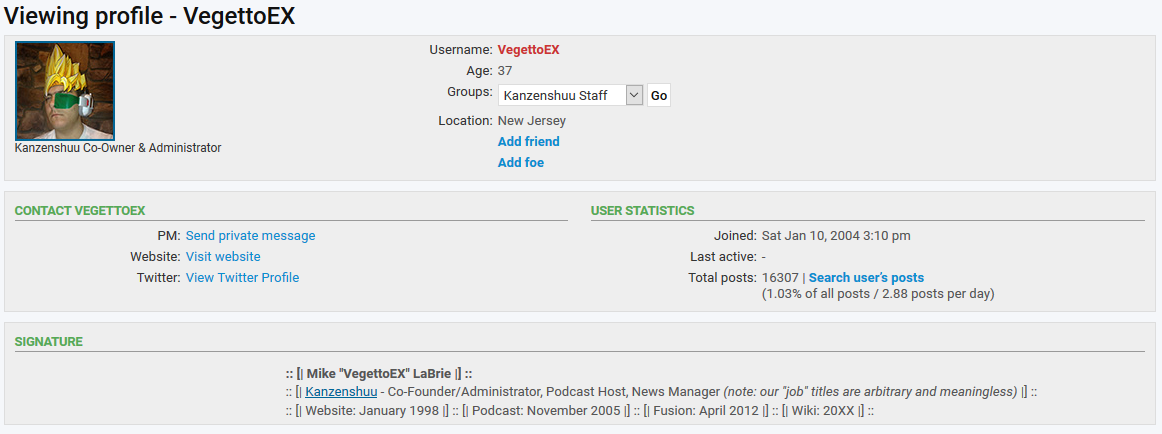This screenshot has height=434, width=1162.
Task: Open the Groups dropdown showing Kanzenshuu Staff
Action: click(x=571, y=96)
